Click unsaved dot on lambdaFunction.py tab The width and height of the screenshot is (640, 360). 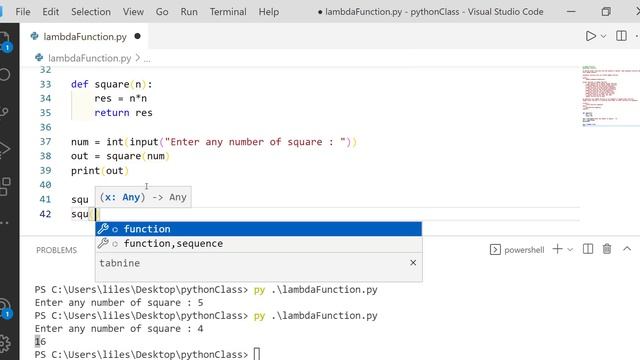click(138, 36)
